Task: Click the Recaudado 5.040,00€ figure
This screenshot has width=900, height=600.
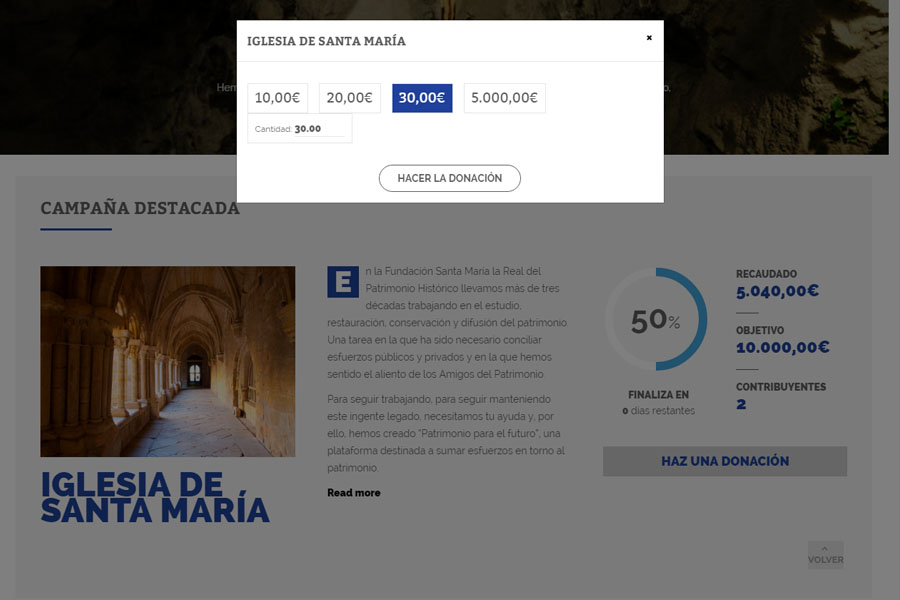Action: (x=777, y=292)
